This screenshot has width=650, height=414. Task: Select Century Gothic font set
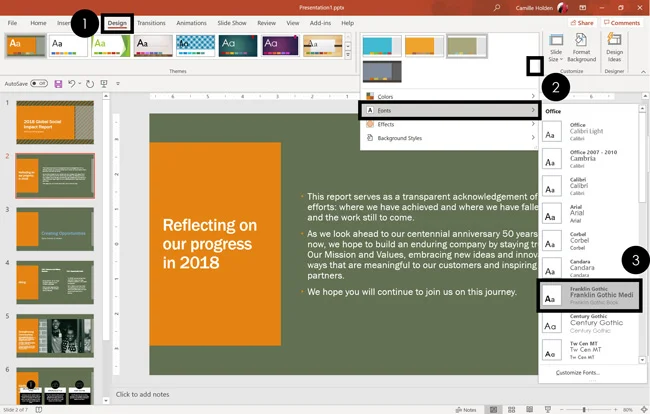click(x=589, y=323)
